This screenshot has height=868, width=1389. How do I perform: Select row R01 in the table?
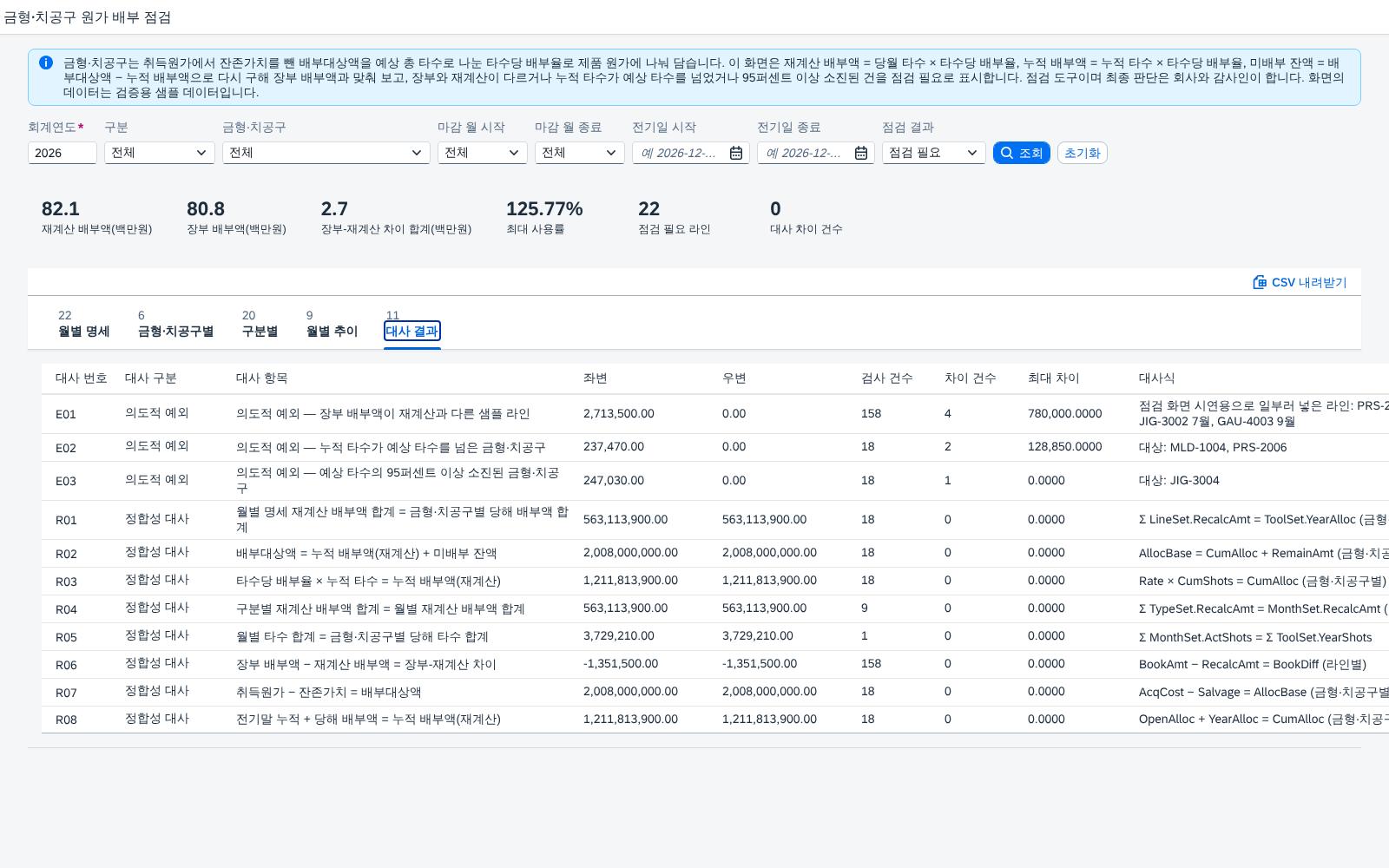[715, 520]
